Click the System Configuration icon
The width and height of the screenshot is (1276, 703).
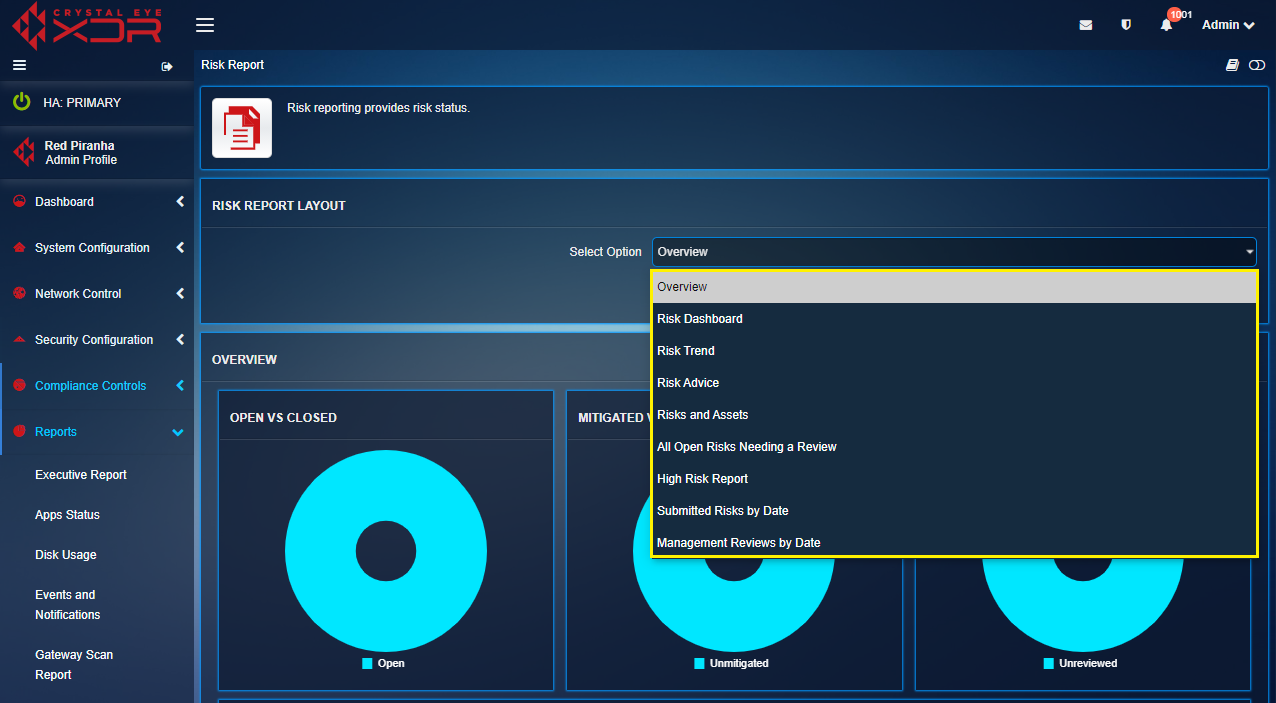click(19, 247)
